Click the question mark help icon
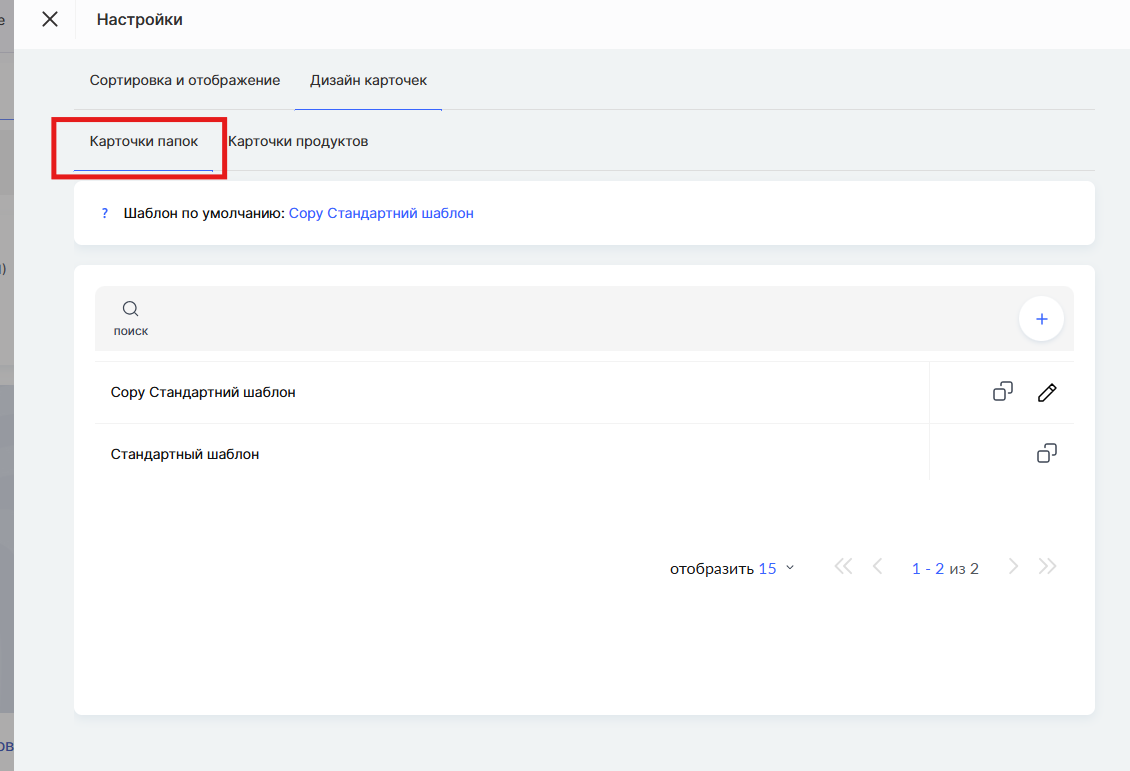 104,213
